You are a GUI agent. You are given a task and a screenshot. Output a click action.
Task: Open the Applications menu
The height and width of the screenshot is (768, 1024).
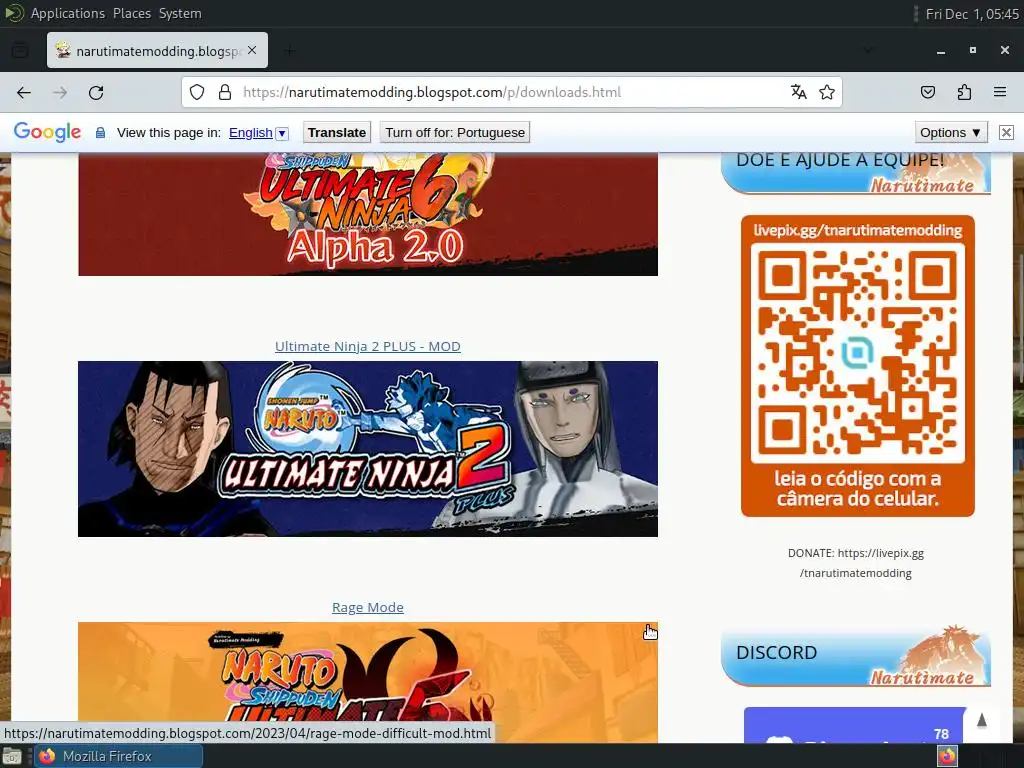(x=67, y=13)
